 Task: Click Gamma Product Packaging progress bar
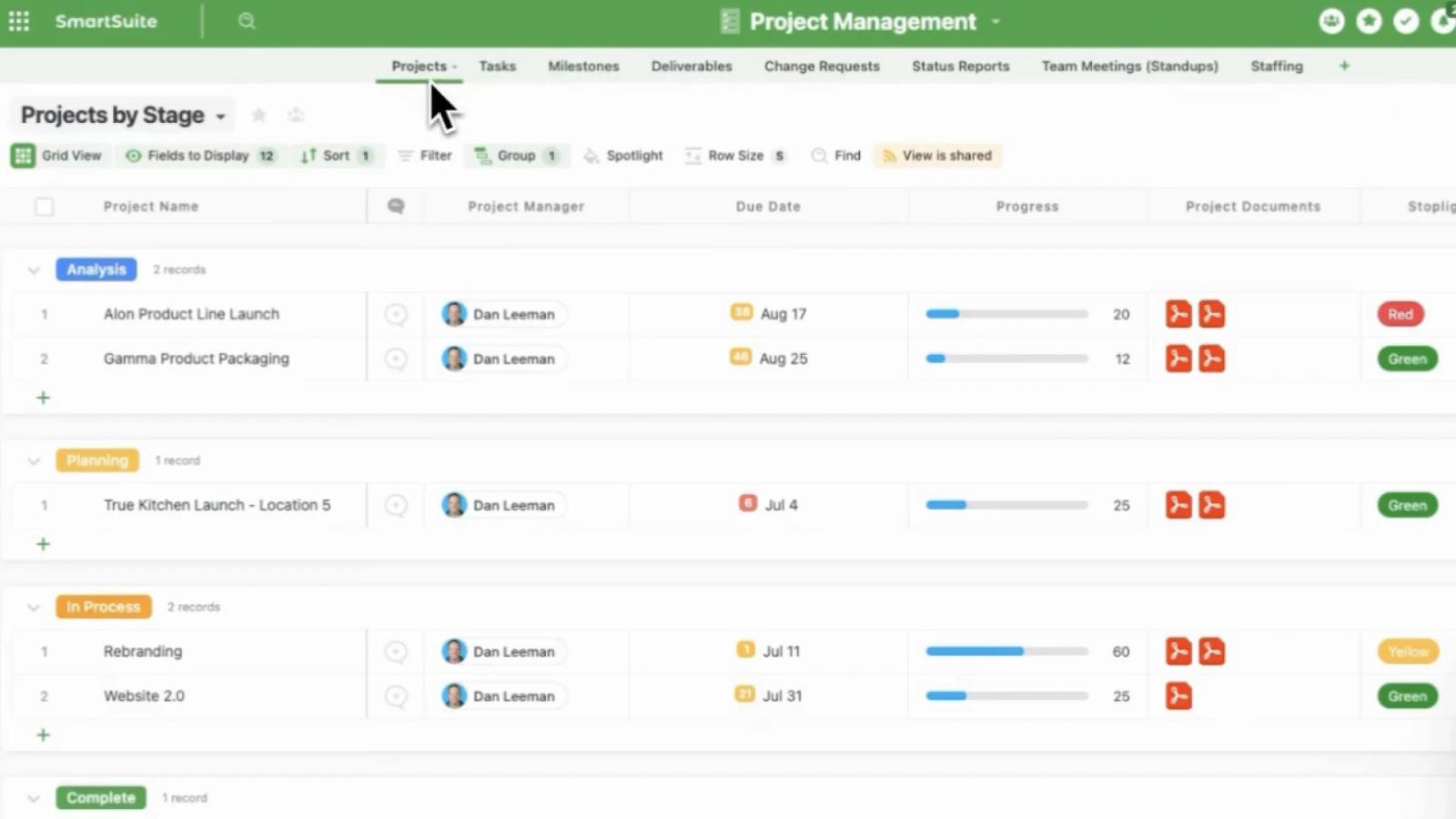point(1006,359)
